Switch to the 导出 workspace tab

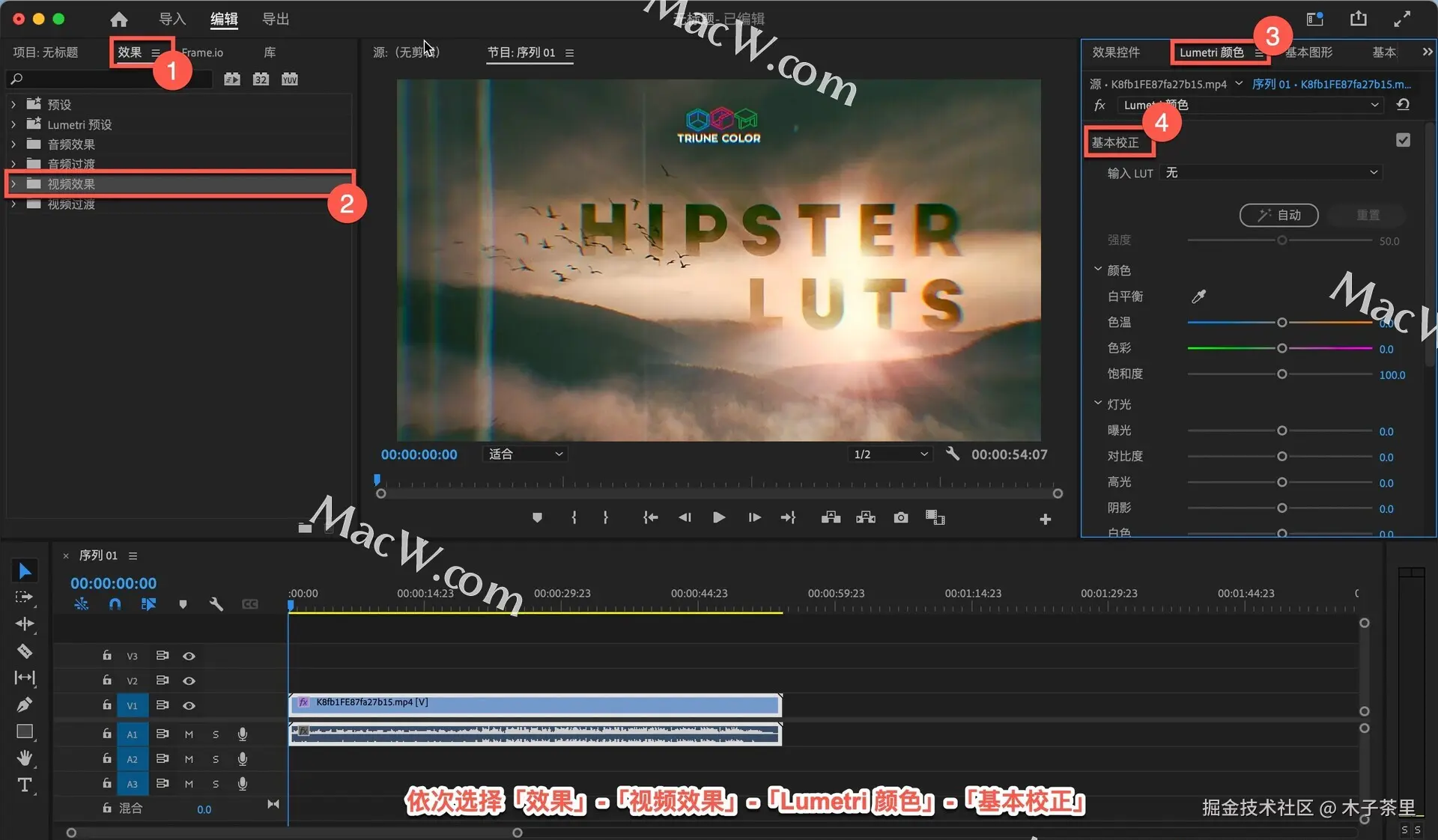tap(275, 19)
